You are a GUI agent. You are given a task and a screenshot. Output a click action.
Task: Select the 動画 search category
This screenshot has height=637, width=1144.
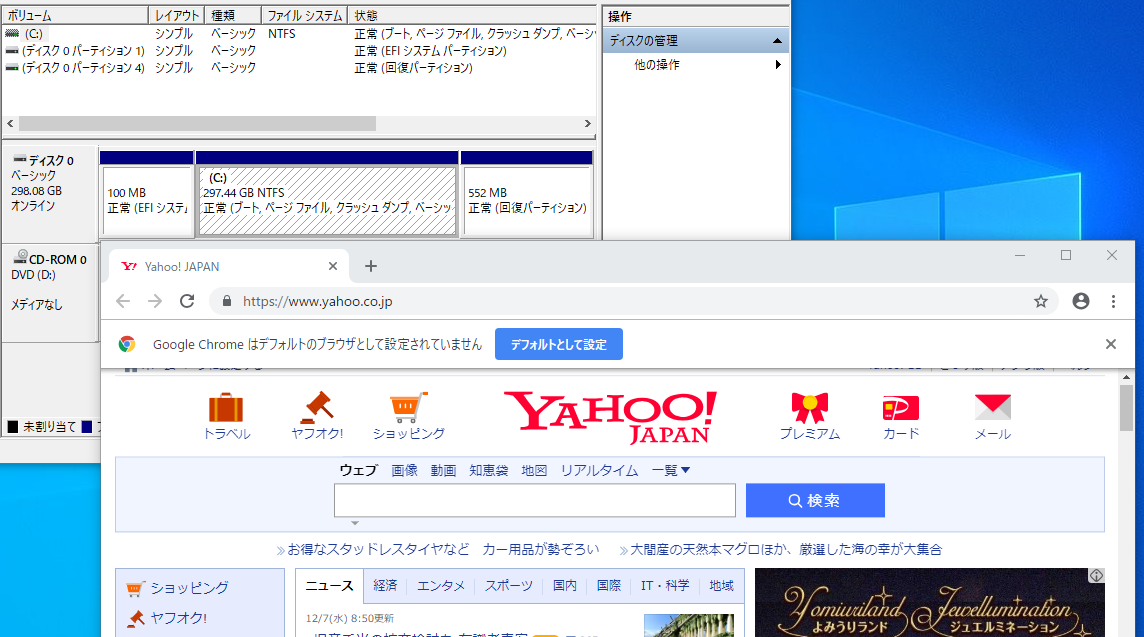click(443, 471)
